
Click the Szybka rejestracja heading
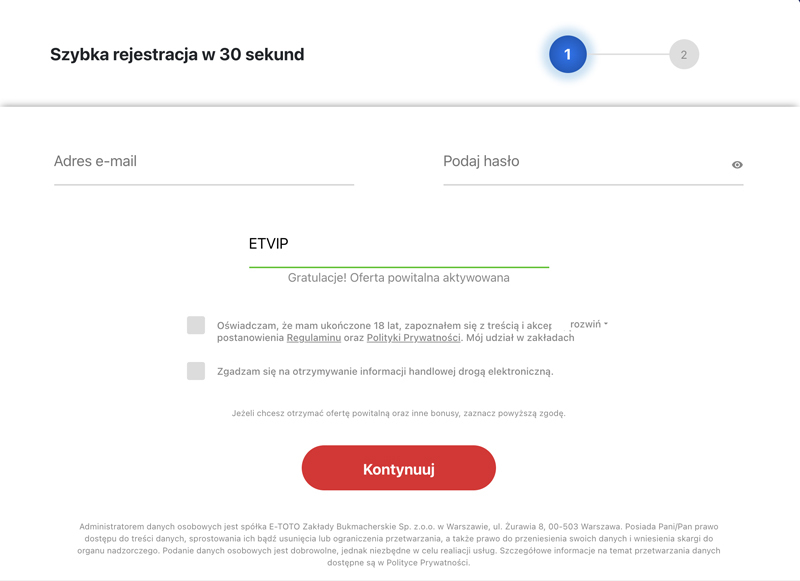click(x=177, y=54)
